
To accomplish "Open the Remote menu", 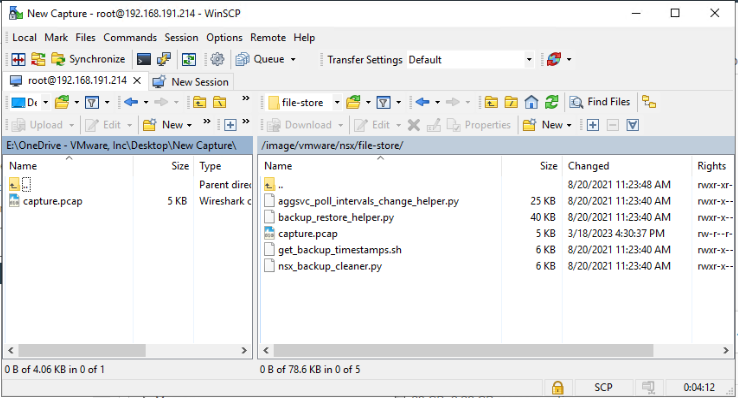I will tap(268, 38).
